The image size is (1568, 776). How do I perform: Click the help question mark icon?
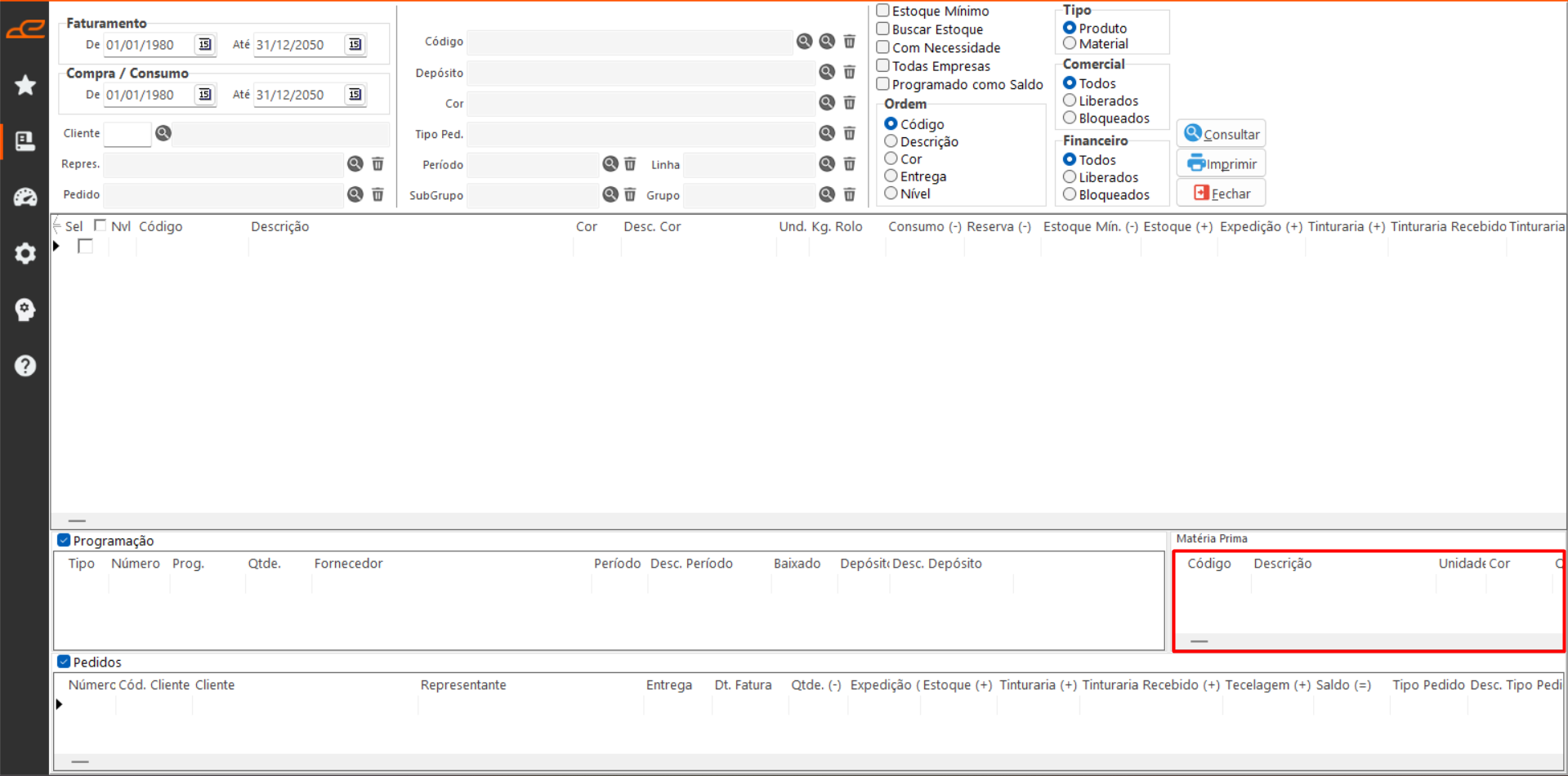(25, 365)
